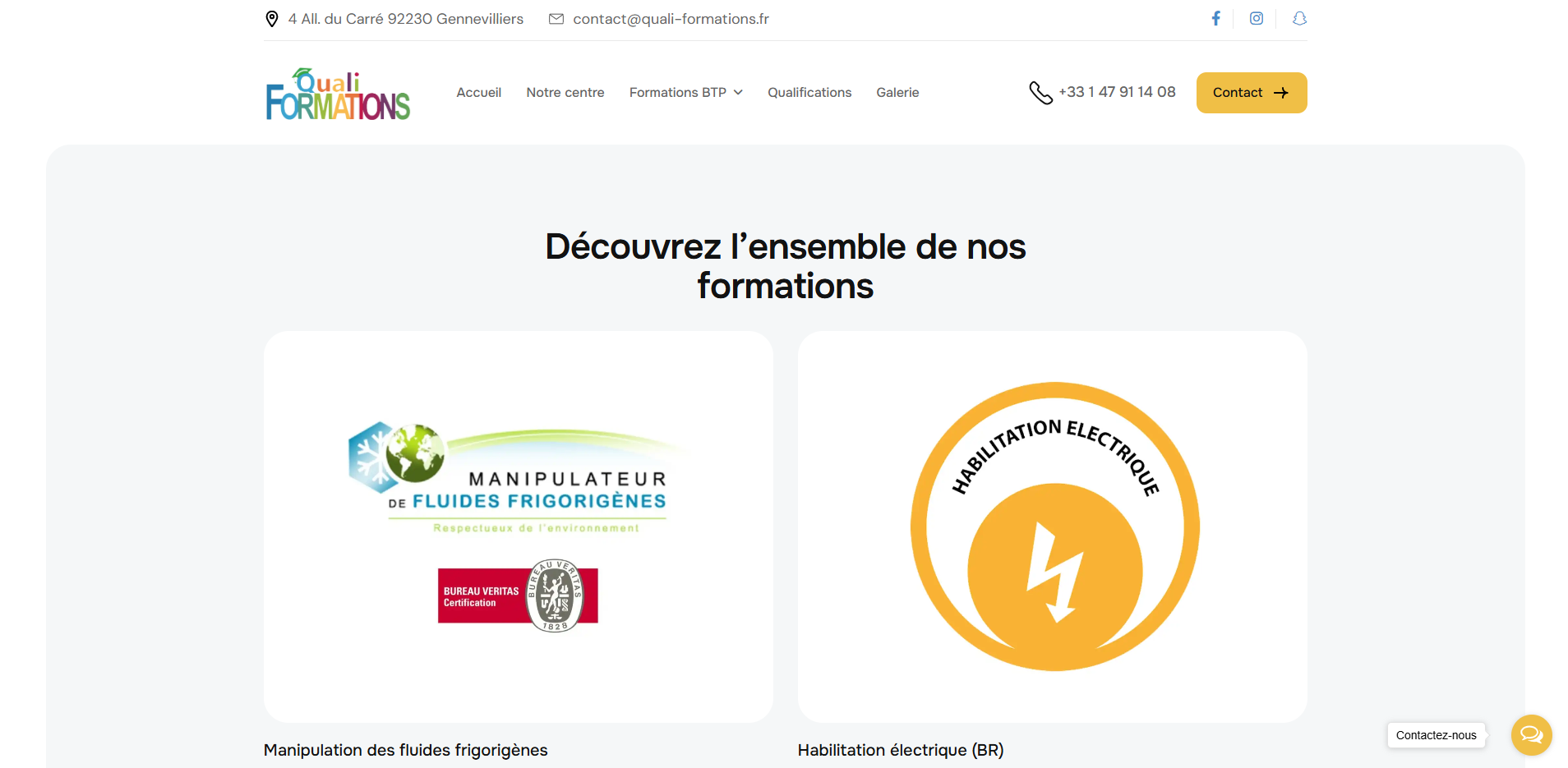This screenshot has height=768, width=1568.
Task: Click the contact@quali-formations.fr email link
Action: tap(671, 19)
